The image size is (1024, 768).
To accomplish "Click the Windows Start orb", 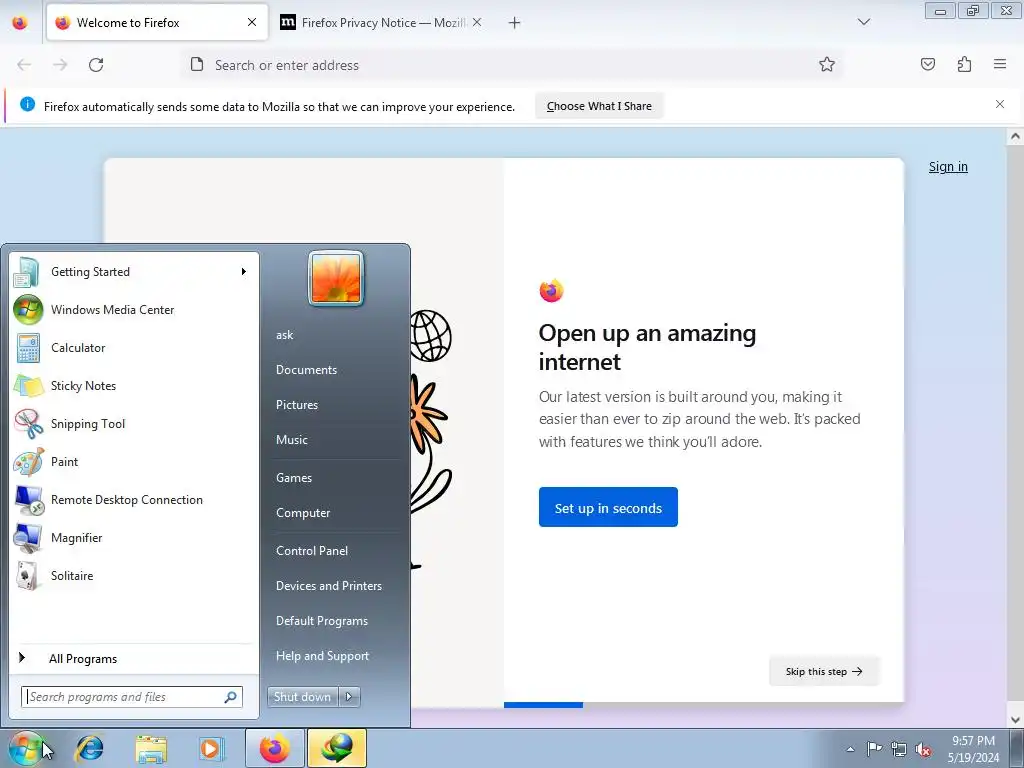I will 26,748.
